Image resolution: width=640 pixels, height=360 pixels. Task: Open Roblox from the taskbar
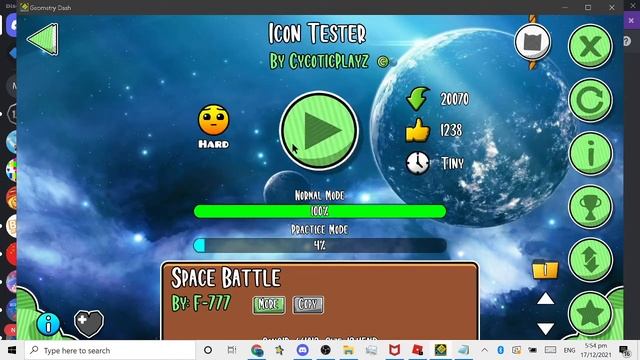coord(418,350)
